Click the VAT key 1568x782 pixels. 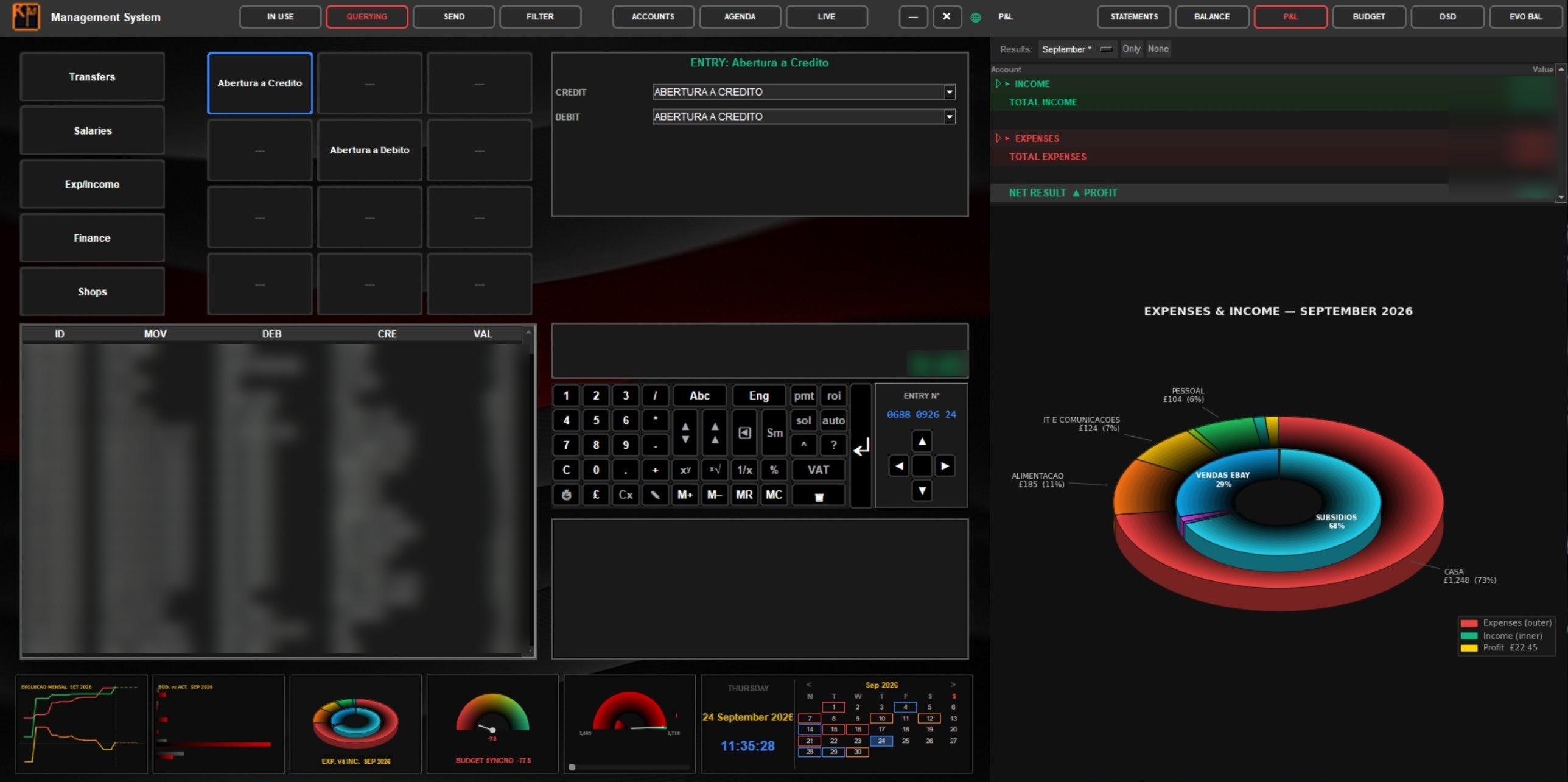pos(819,470)
